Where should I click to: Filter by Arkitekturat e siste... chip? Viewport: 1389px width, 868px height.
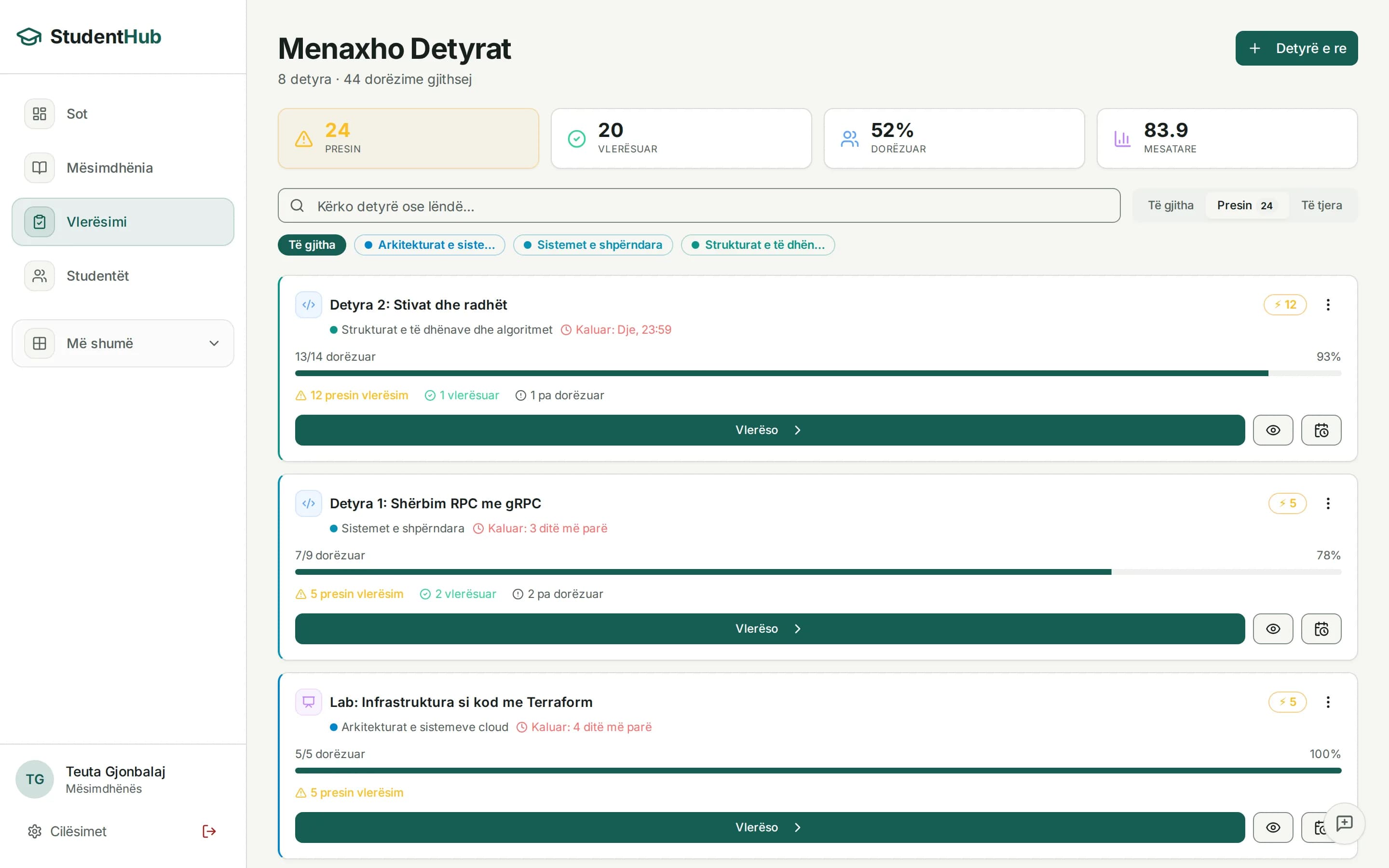(x=429, y=244)
